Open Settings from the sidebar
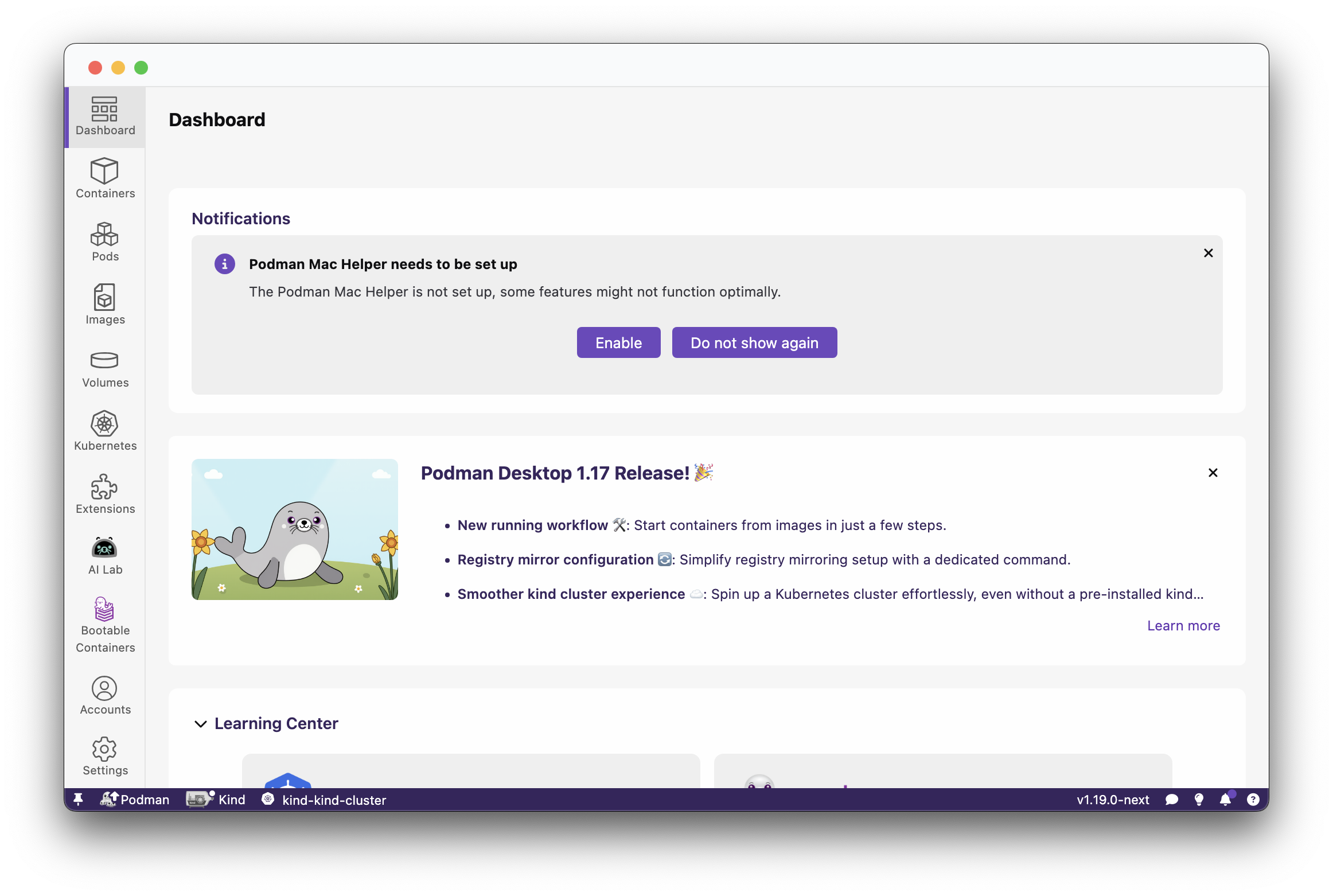The width and height of the screenshot is (1333, 896). [x=104, y=756]
